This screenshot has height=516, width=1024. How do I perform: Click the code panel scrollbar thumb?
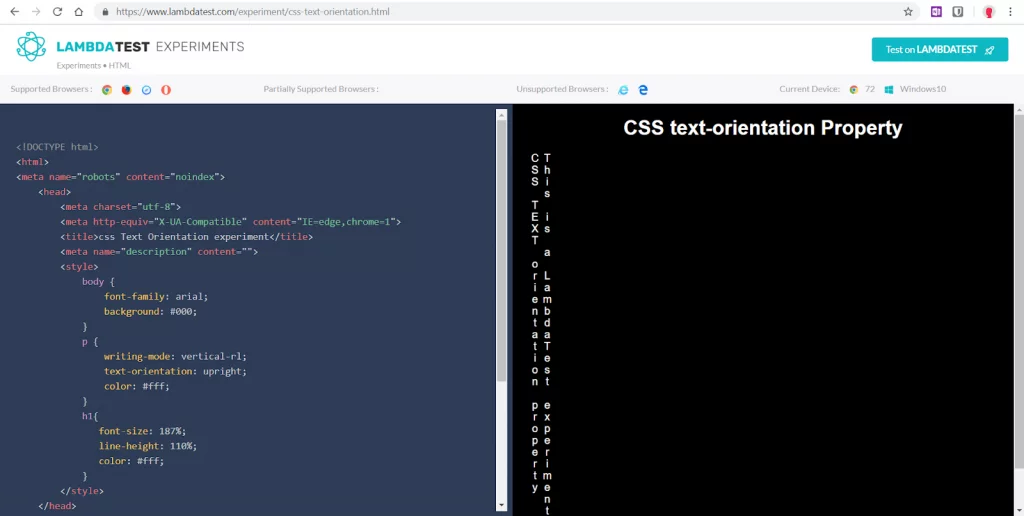(x=502, y=251)
